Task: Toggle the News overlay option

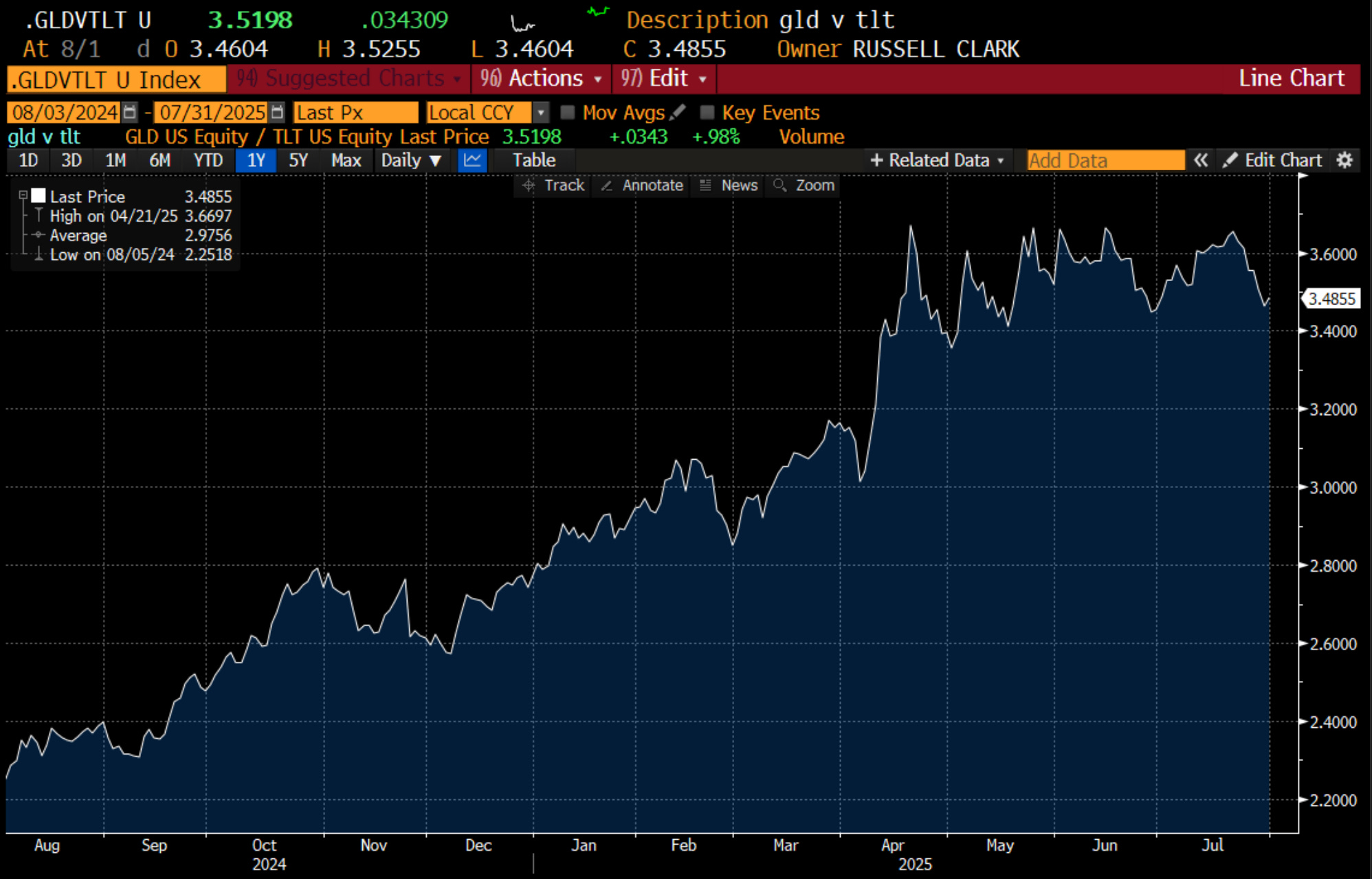Action: click(729, 186)
